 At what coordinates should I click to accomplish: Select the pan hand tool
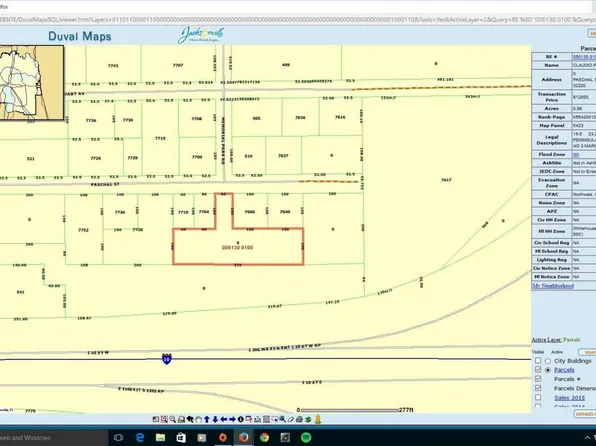click(x=199, y=419)
